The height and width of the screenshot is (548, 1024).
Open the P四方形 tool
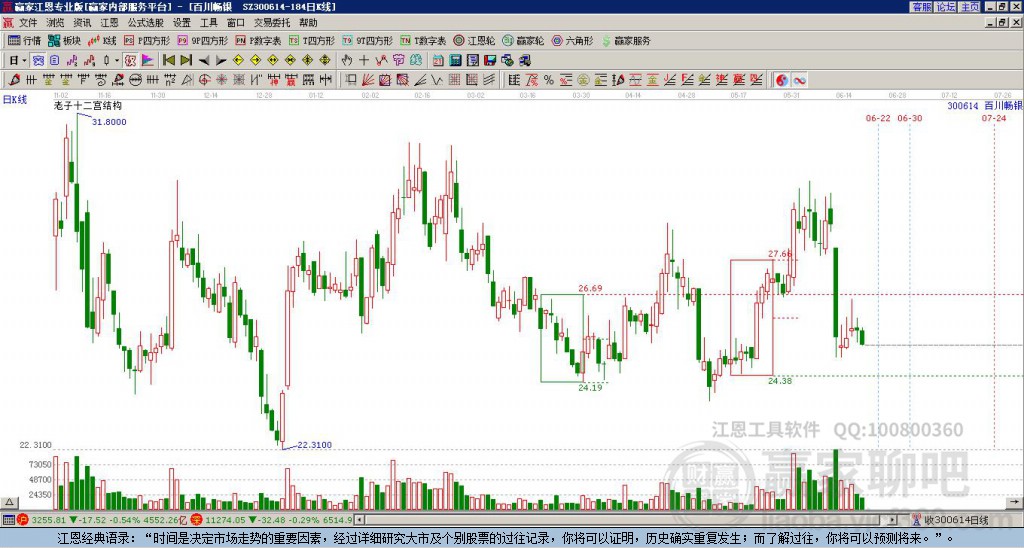pyautogui.click(x=147, y=40)
